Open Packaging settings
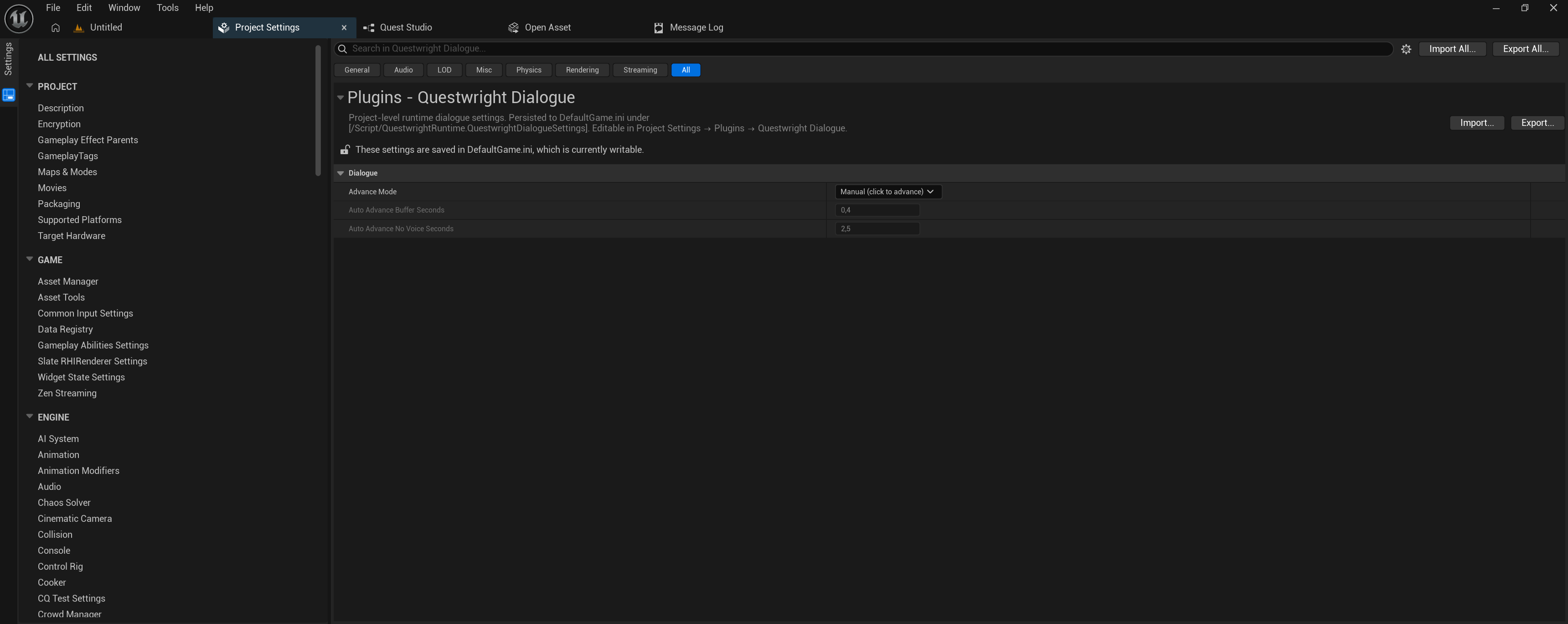 [59, 203]
